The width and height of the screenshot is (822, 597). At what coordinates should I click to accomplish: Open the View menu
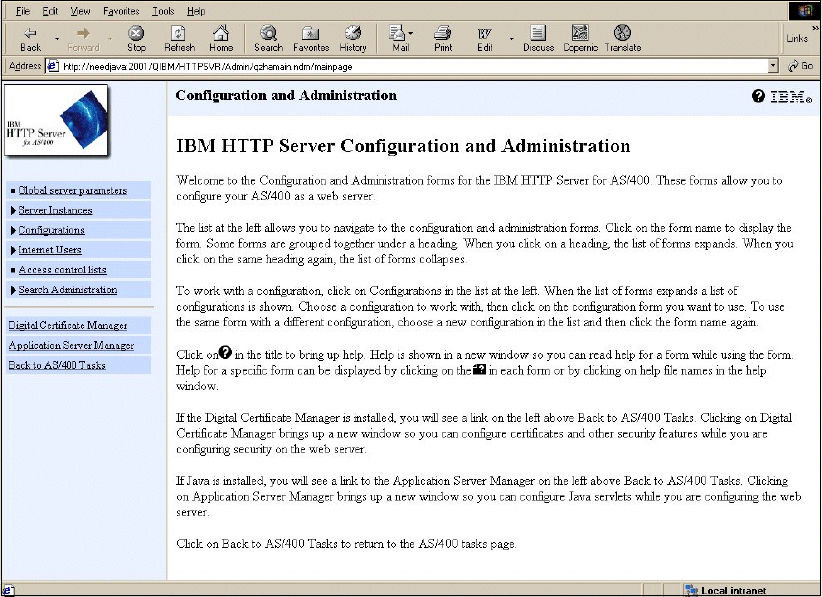pyautogui.click(x=80, y=11)
